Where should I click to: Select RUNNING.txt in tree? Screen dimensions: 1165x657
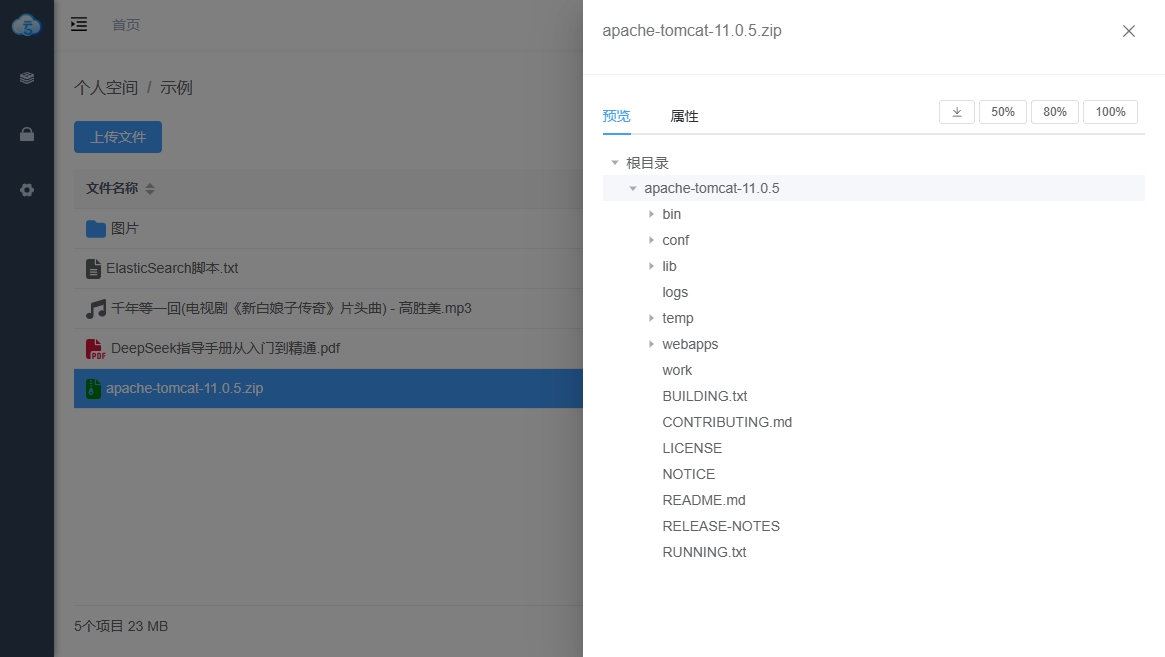pyautogui.click(x=704, y=552)
